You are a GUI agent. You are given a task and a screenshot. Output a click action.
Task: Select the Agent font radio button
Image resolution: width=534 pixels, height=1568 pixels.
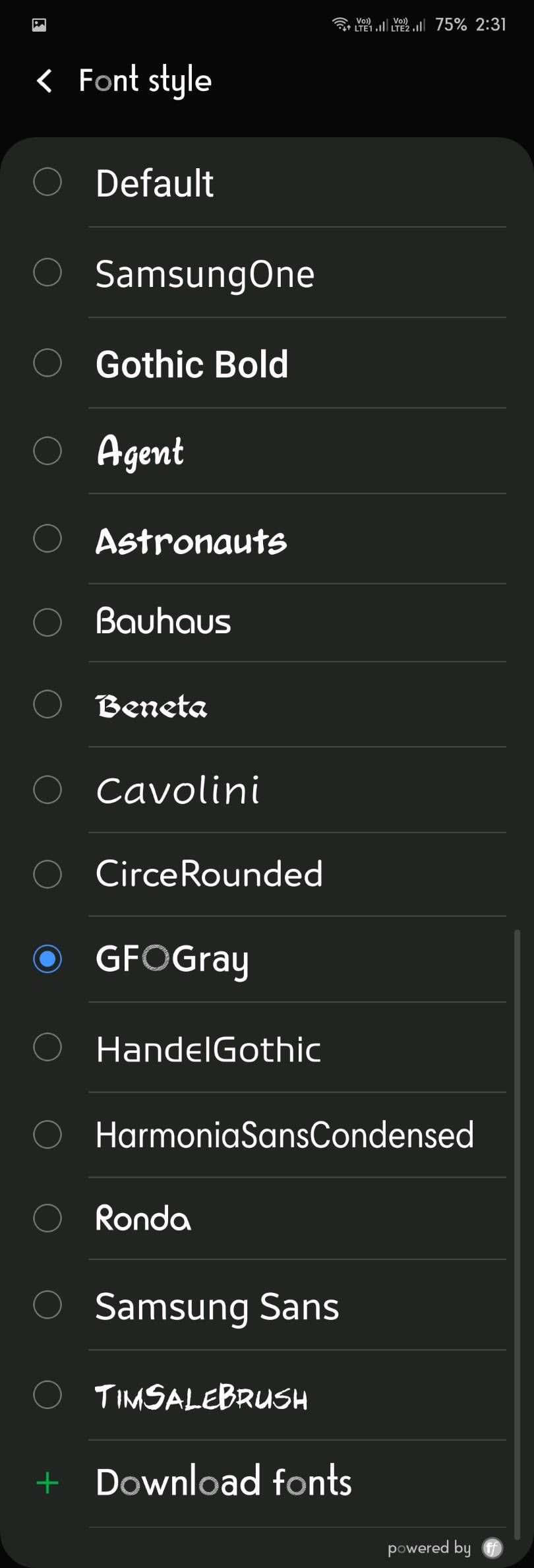click(47, 451)
